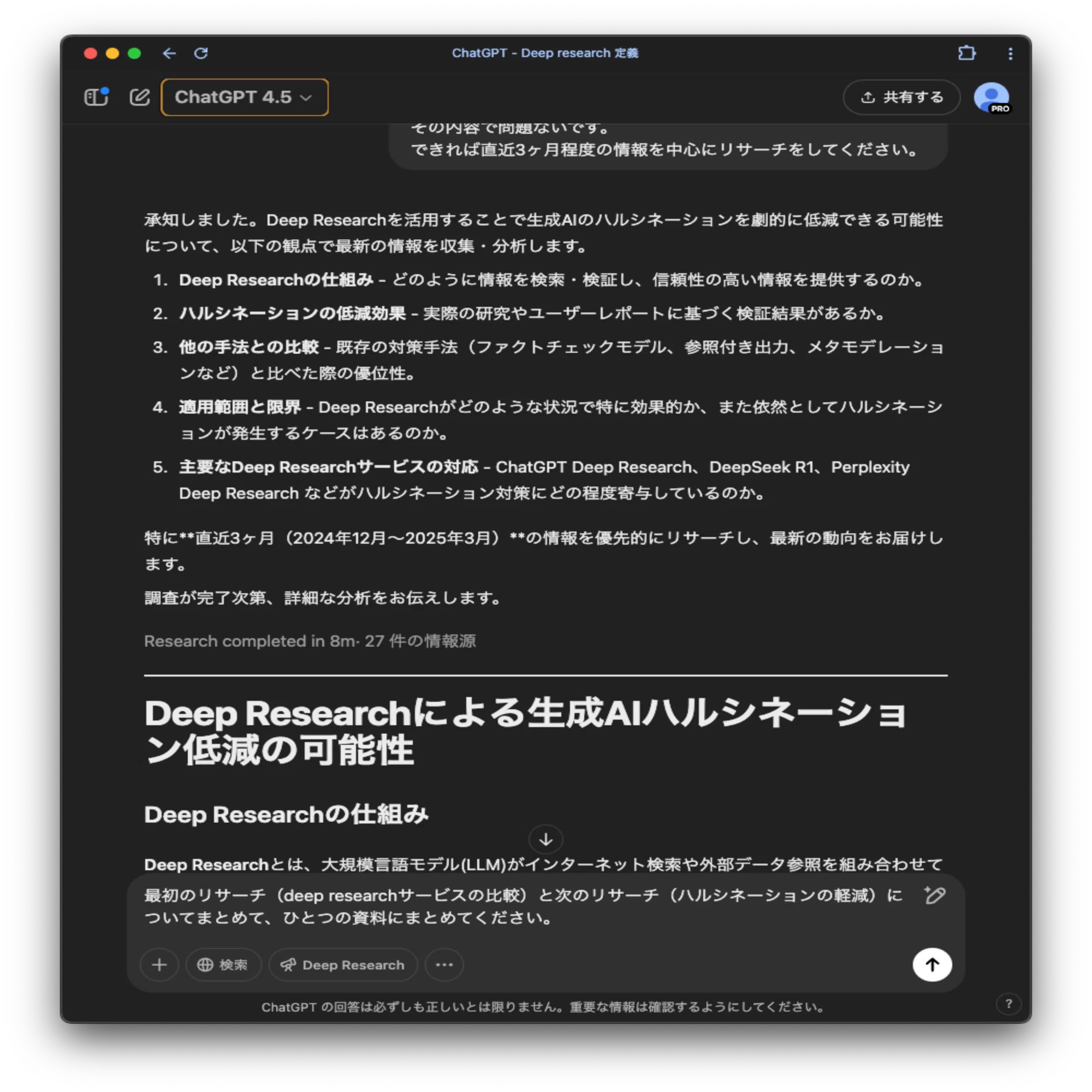Click the canvas edit icon in composer
Screen dimensions: 1092x1092
tap(934, 895)
